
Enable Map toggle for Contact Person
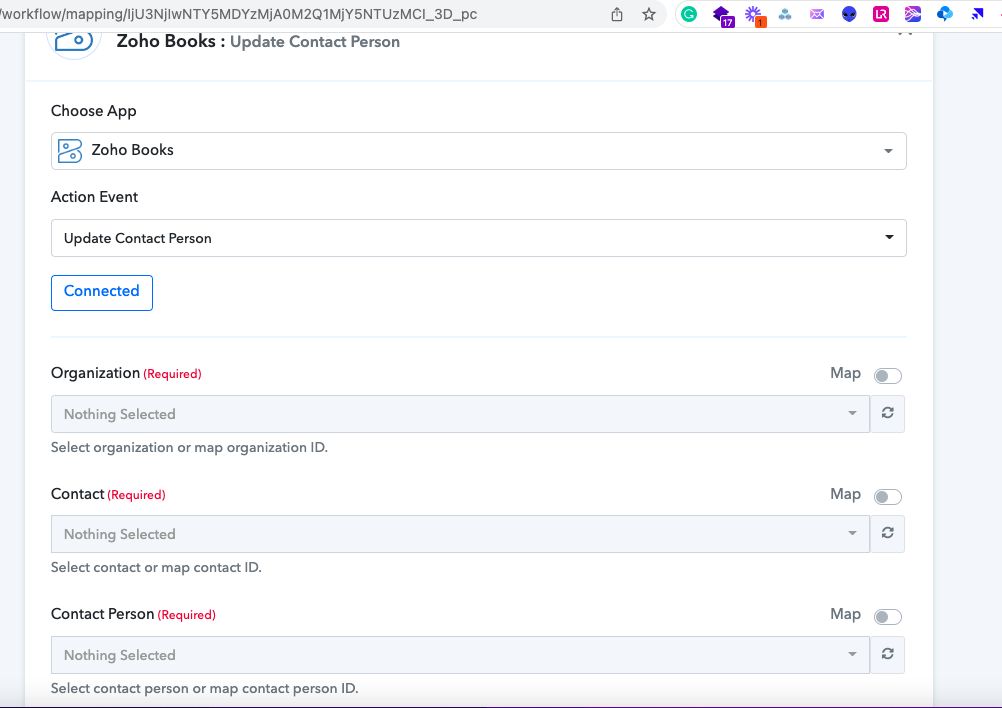(888, 617)
